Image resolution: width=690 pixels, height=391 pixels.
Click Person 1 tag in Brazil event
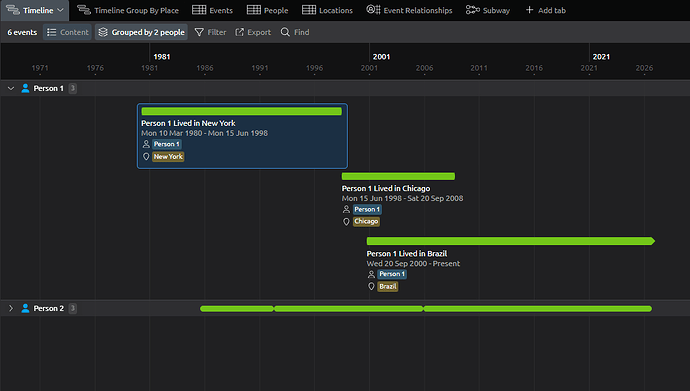pyautogui.click(x=392, y=274)
